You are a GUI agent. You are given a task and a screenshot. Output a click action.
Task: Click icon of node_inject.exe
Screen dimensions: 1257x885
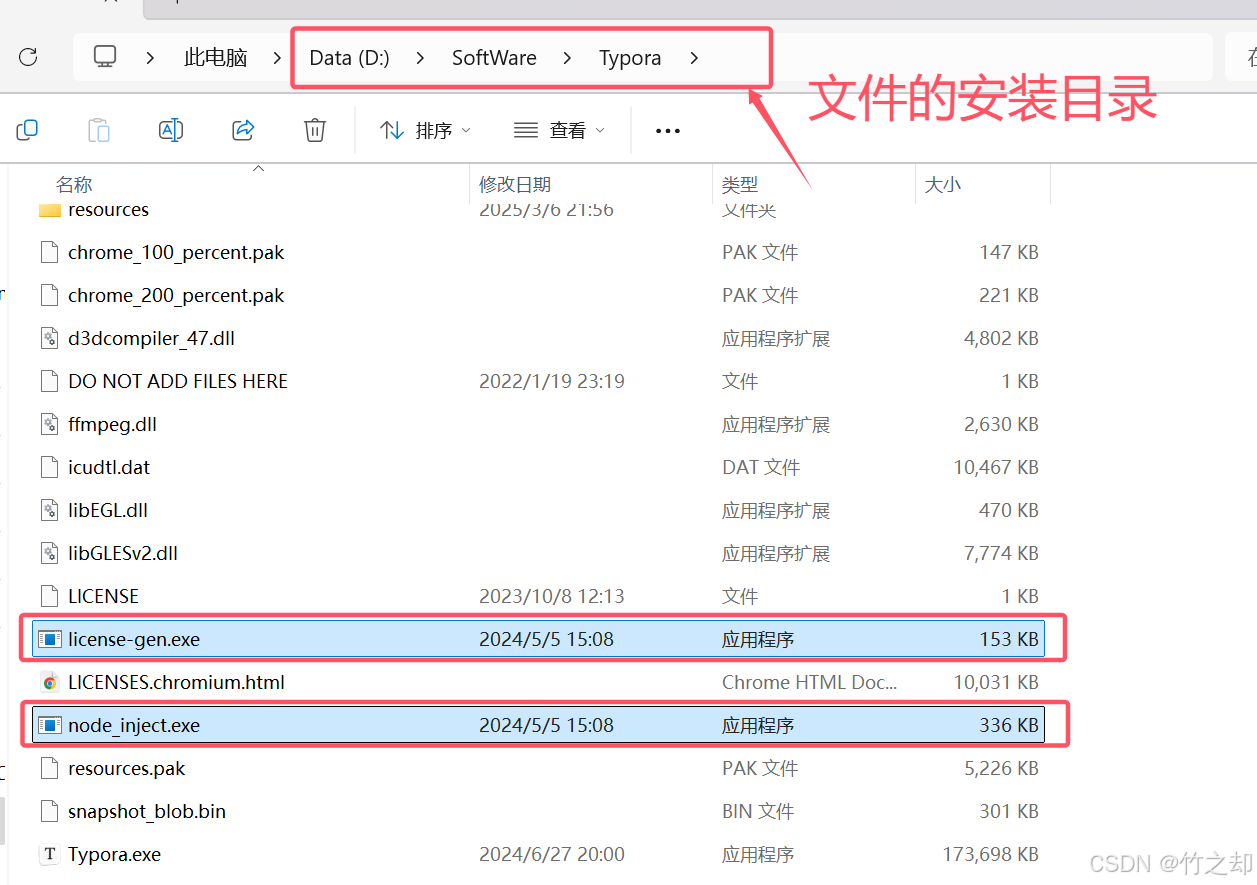tap(49, 725)
